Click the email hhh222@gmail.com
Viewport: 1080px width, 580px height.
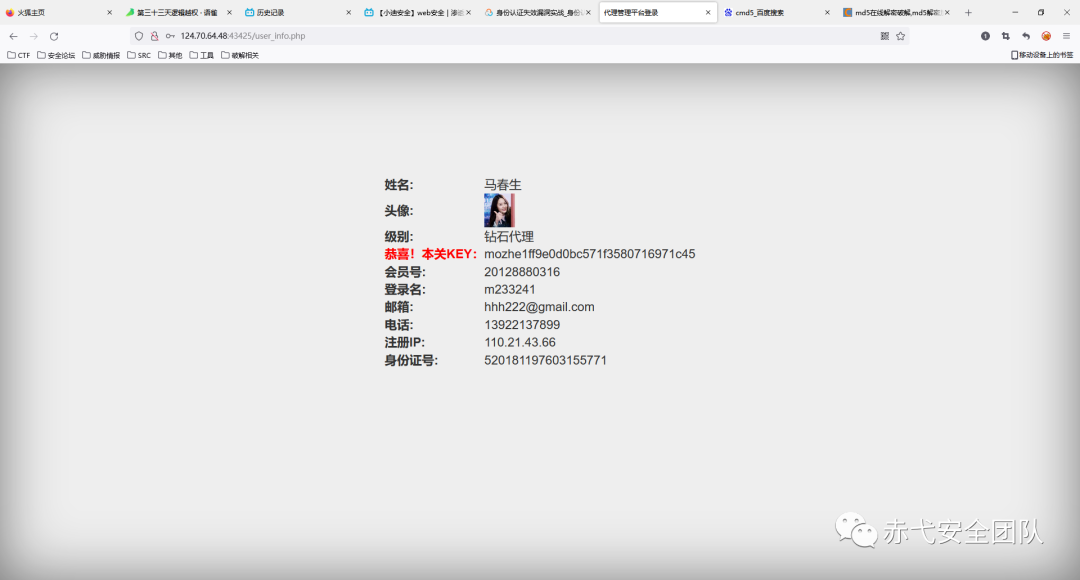pos(539,307)
